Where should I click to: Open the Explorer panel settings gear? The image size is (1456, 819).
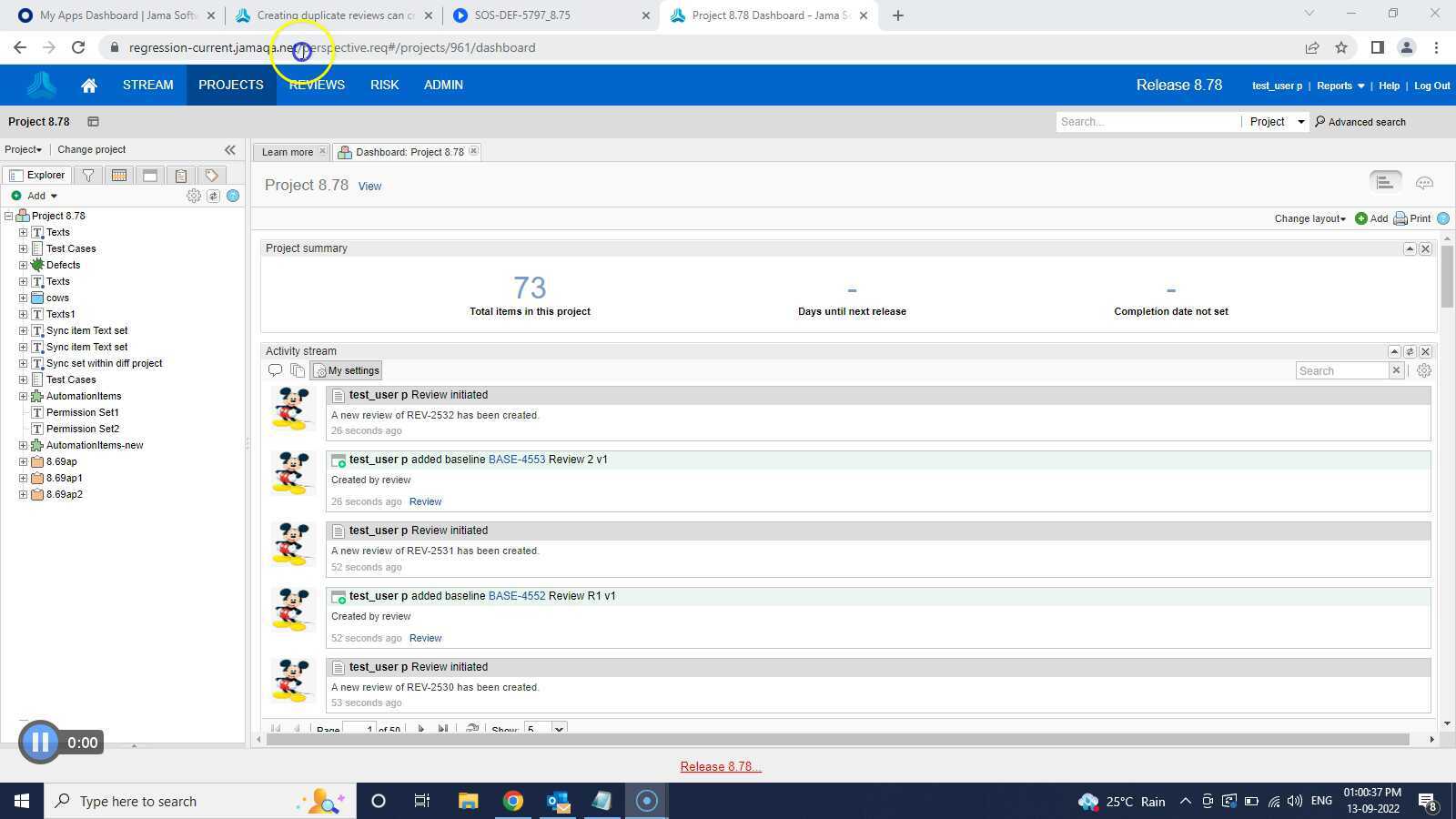coord(194,196)
